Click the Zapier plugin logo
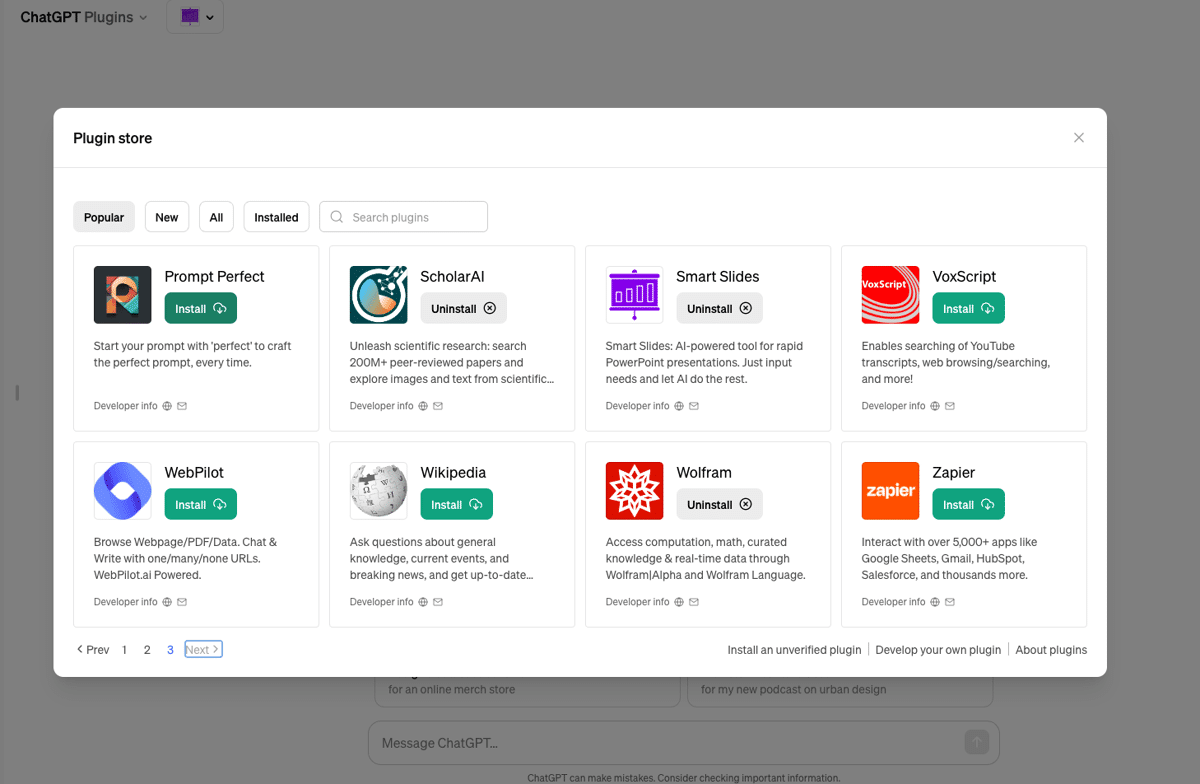Image resolution: width=1200 pixels, height=784 pixels. click(x=890, y=490)
